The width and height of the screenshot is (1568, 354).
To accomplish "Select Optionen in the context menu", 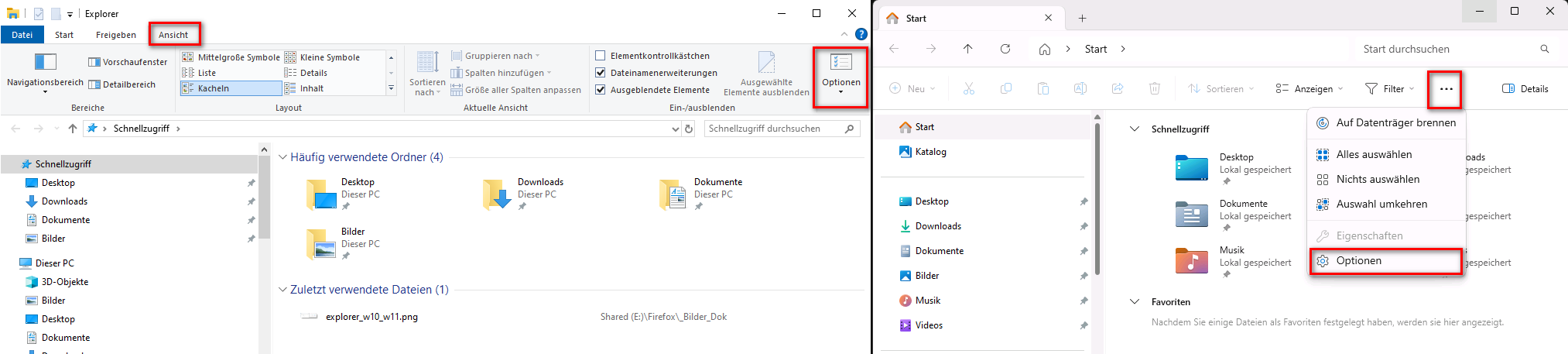I will click(x=1358, y=261).
